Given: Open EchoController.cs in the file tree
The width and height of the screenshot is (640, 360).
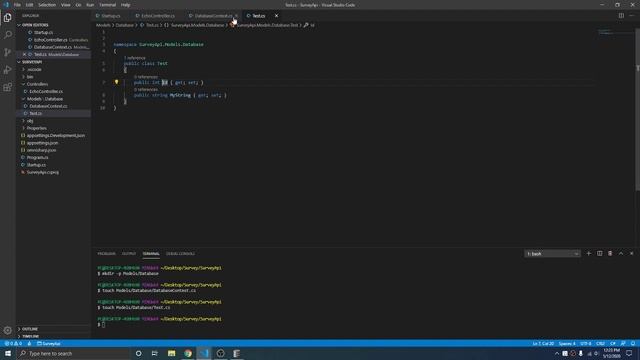Looking at the screenshot, I should click(46, 91).
